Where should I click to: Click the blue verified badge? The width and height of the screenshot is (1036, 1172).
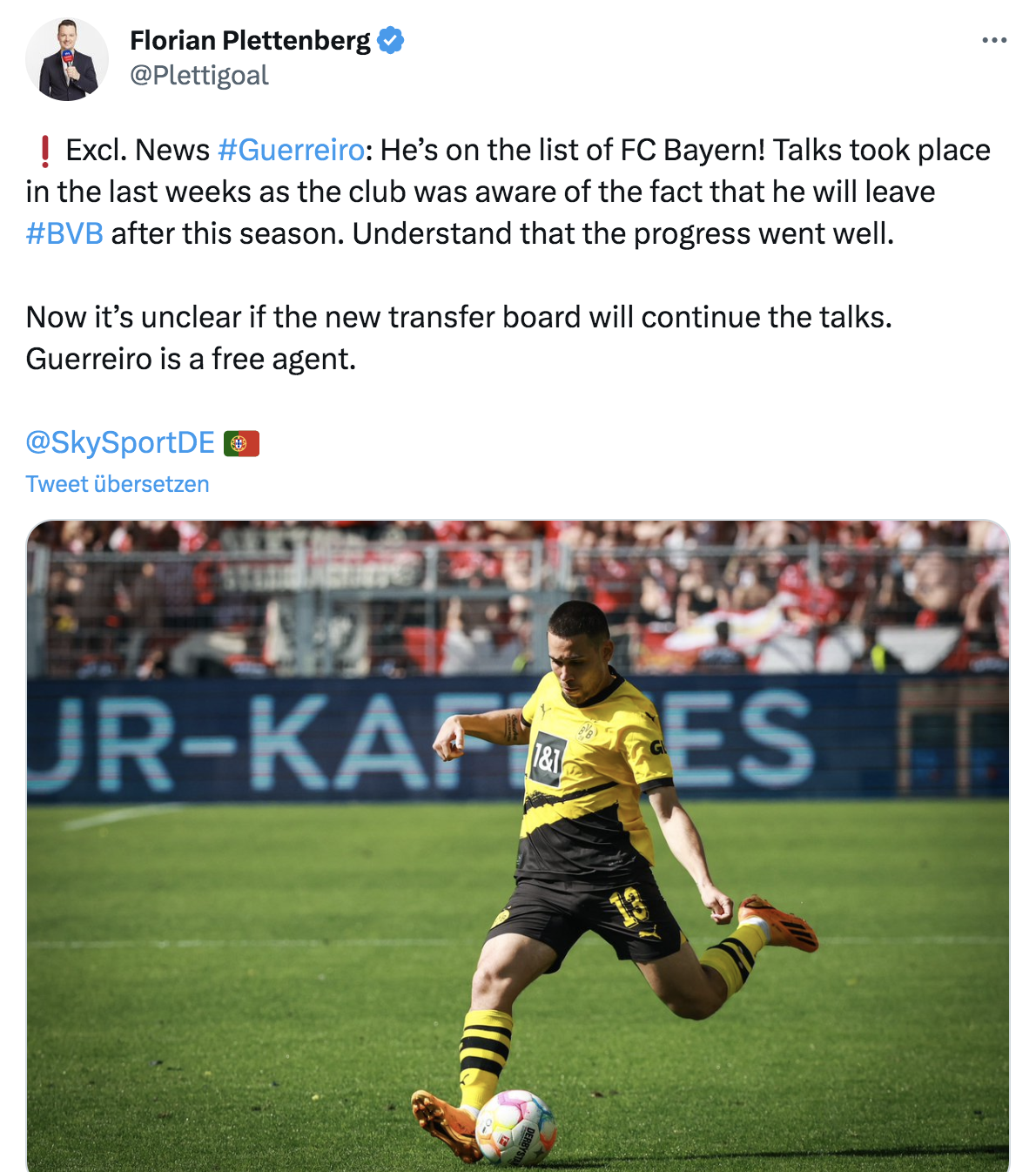point(391,40)
